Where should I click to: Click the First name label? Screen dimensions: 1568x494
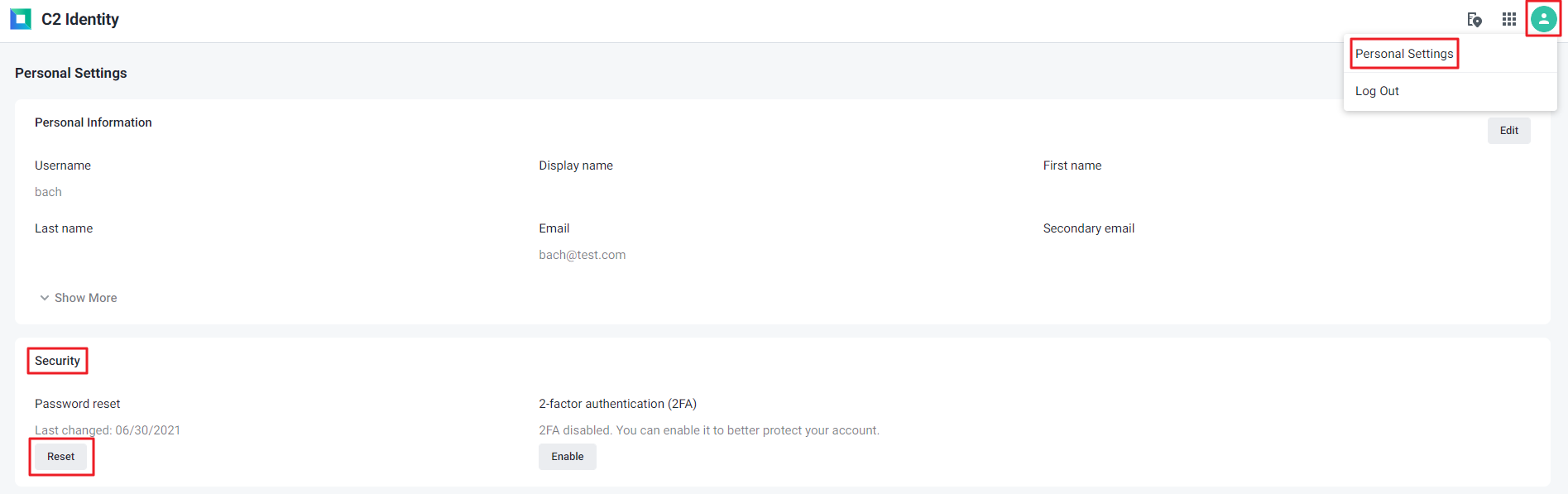1072,165
